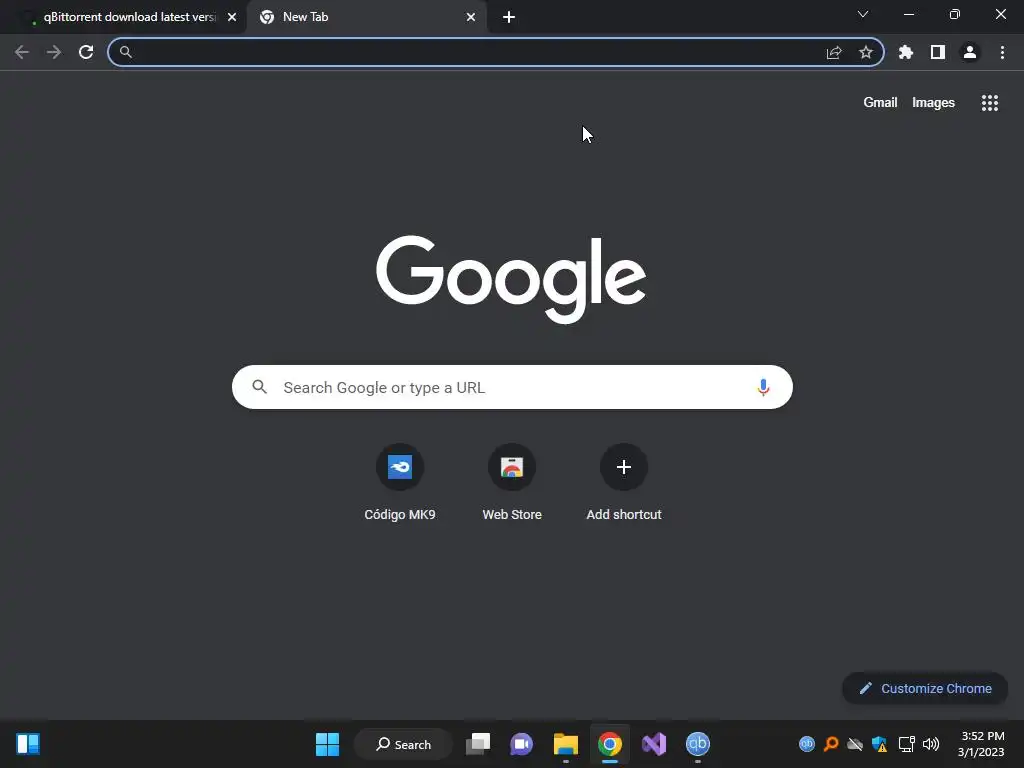Bookmark this tab with the star icon
1024x768 pixels.
tap(866, 52)
